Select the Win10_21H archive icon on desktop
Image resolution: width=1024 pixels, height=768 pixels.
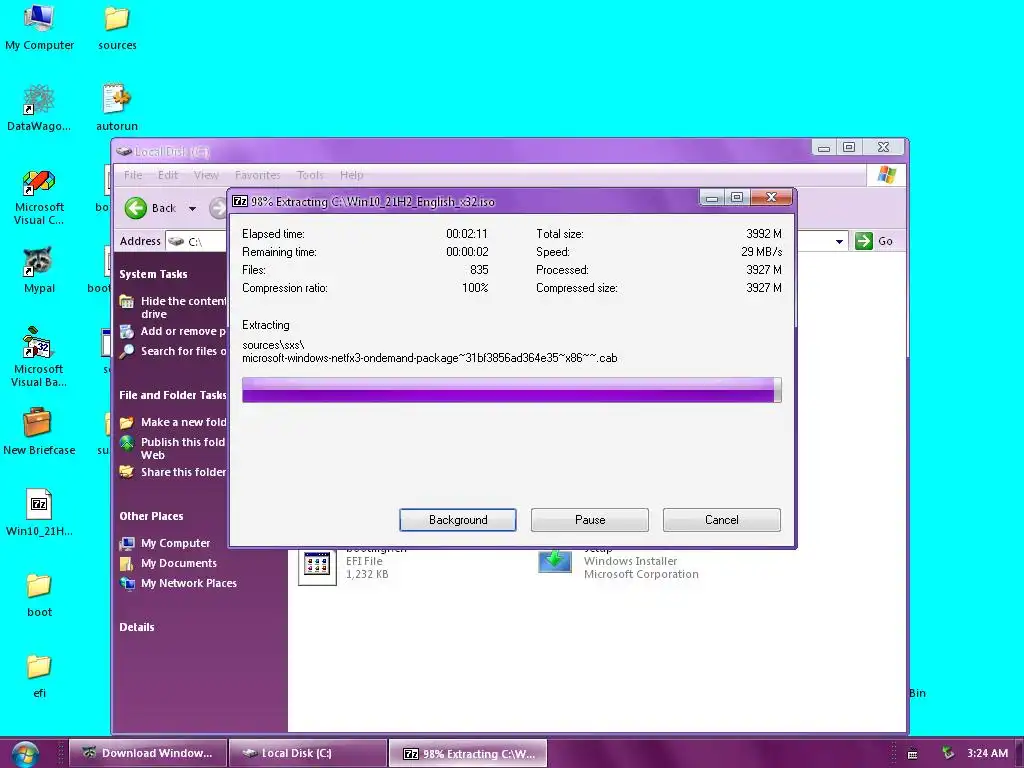[x=39, y=513]
